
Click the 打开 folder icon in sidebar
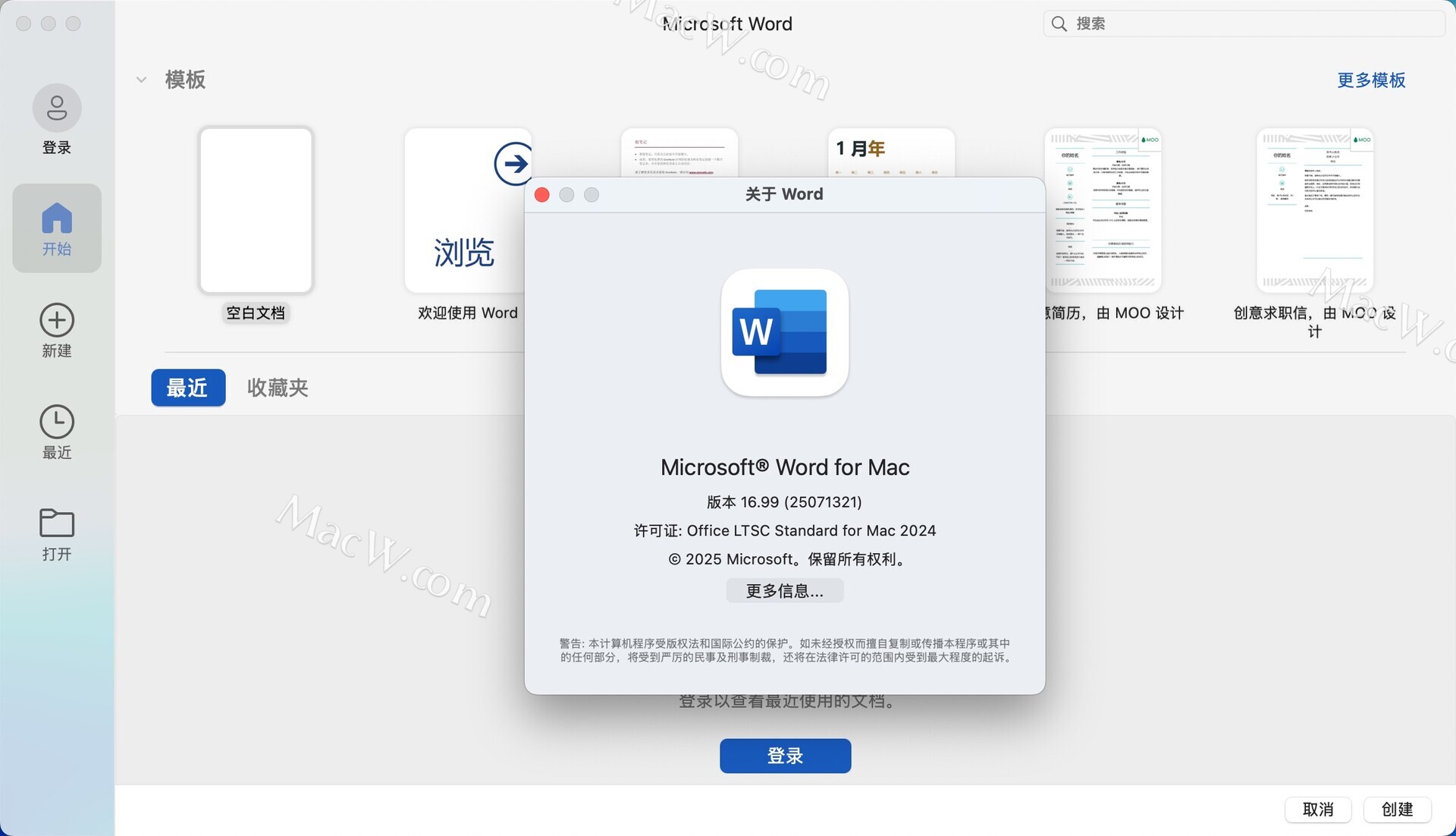point(57,523)
